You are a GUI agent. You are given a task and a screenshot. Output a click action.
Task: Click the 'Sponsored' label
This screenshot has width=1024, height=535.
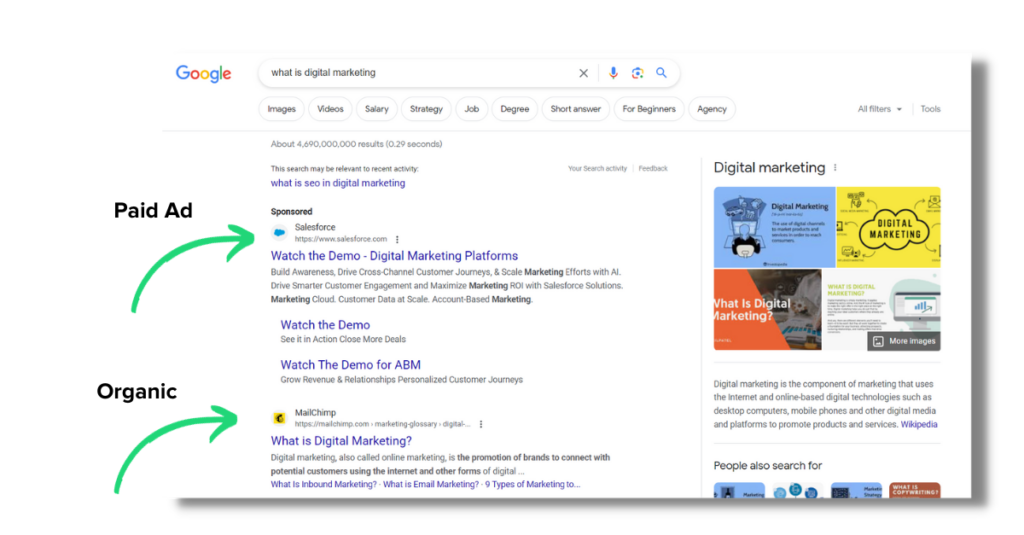coord(291,212)
